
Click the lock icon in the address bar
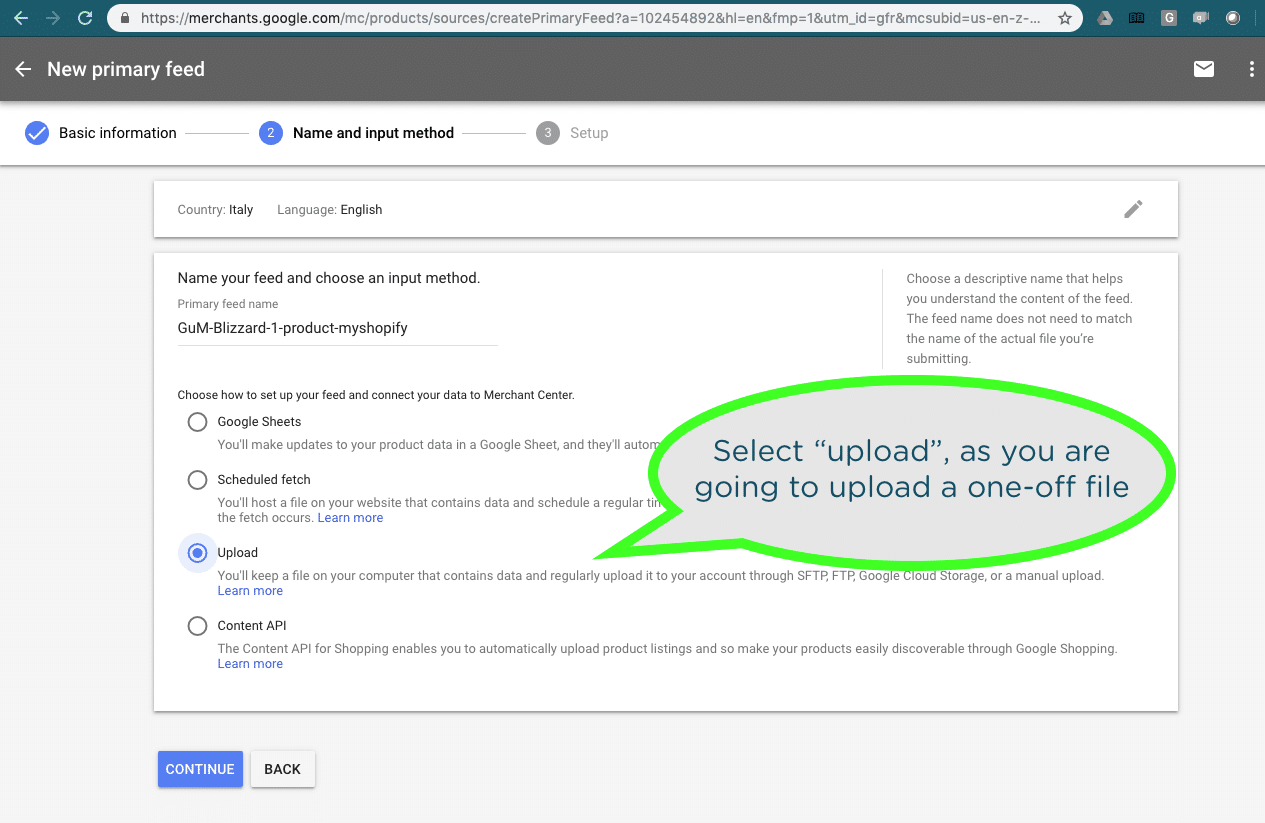[125, 18]
